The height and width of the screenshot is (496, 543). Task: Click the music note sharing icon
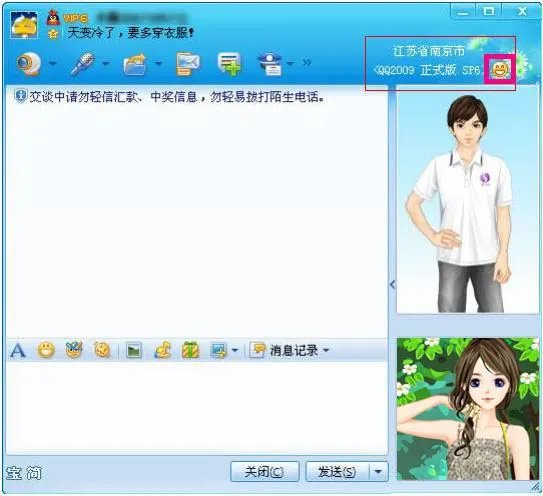click(x=162, y=350)
